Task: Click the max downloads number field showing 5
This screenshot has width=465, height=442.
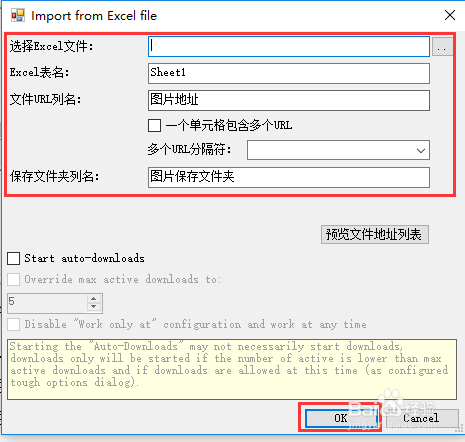Action: 47,303
